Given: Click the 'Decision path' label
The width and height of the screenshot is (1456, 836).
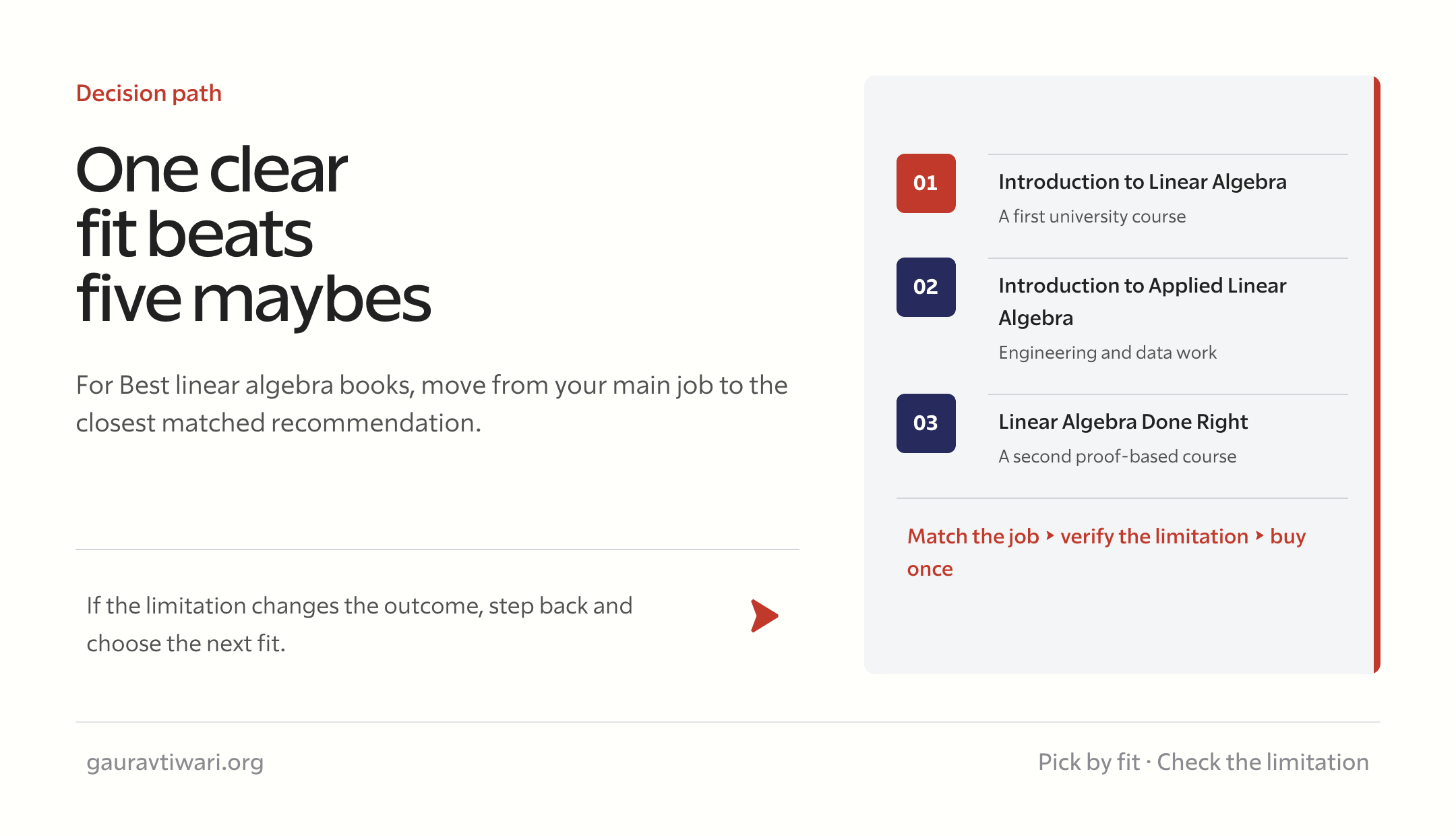Looking at the screenshot, I should click(149, 93).
